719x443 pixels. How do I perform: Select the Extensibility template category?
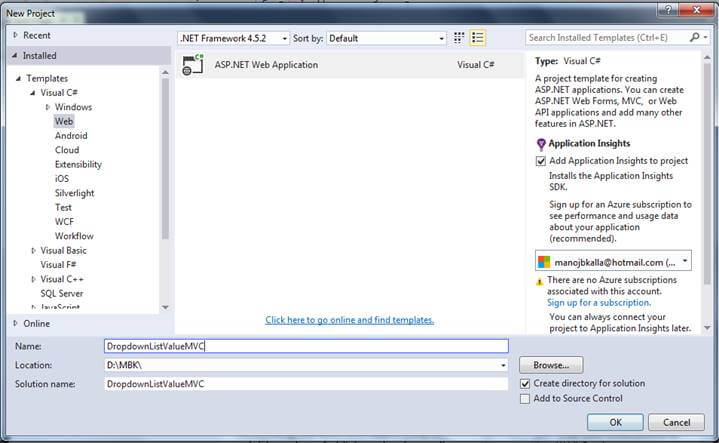tap(78, 164)
